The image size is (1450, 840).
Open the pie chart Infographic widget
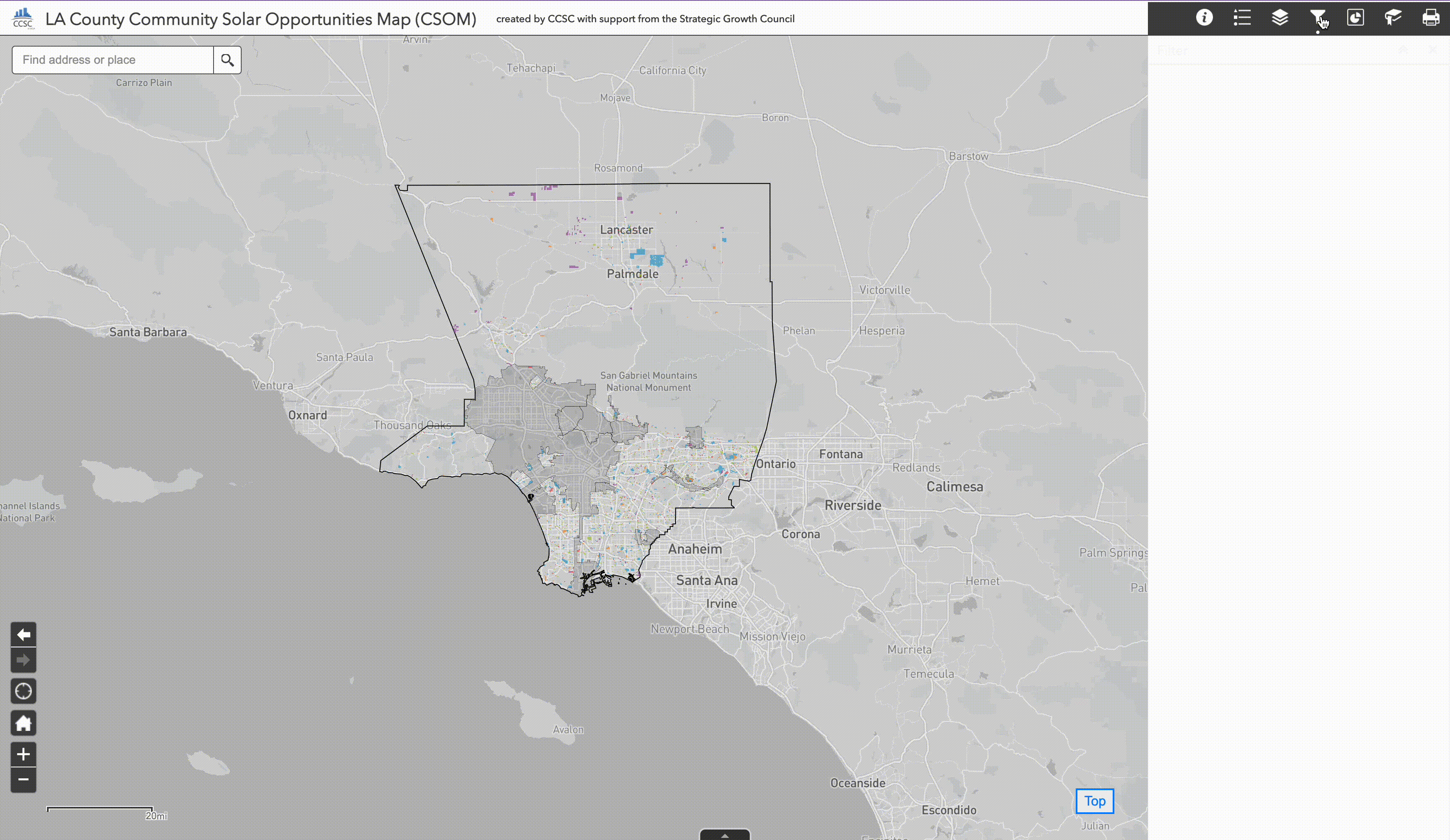click(x=1356, y=18)
